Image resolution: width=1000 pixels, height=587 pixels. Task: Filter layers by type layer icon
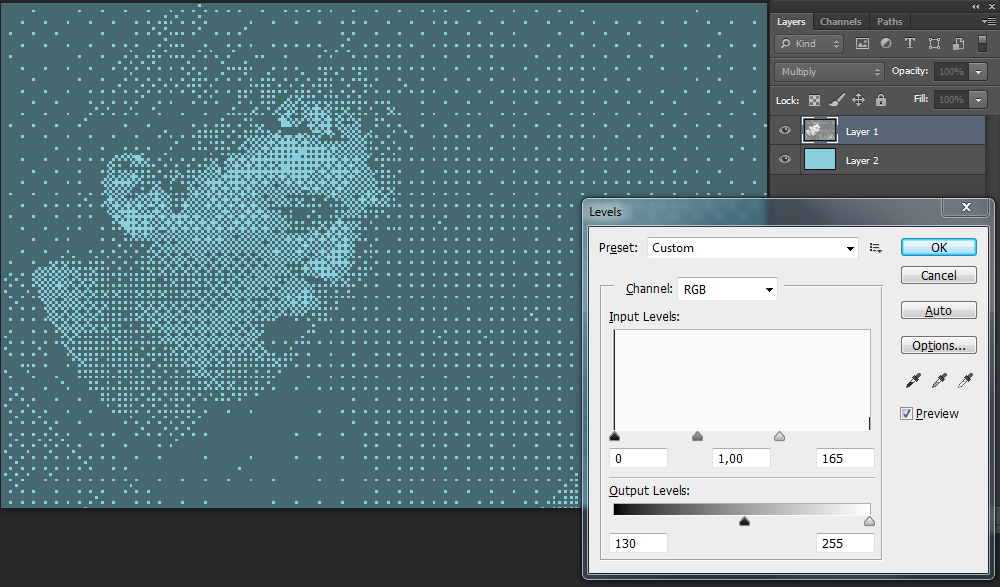909,43
